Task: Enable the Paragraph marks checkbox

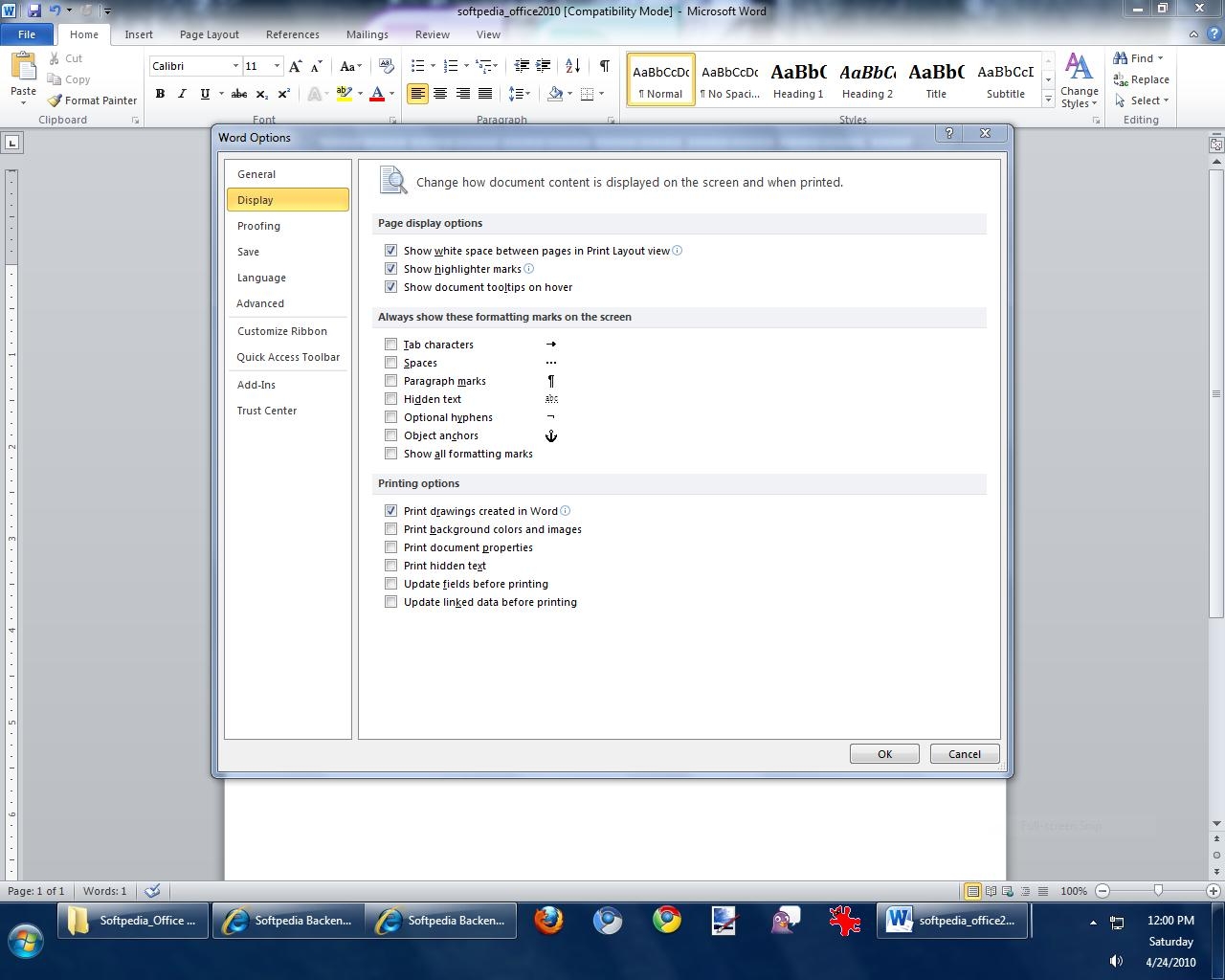Action: (x=390, y=381)
